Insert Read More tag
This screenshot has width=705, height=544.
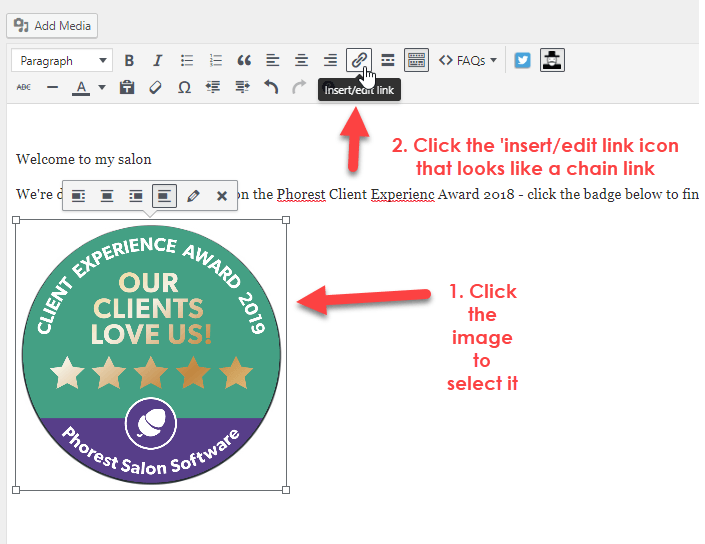click(388, 60)
